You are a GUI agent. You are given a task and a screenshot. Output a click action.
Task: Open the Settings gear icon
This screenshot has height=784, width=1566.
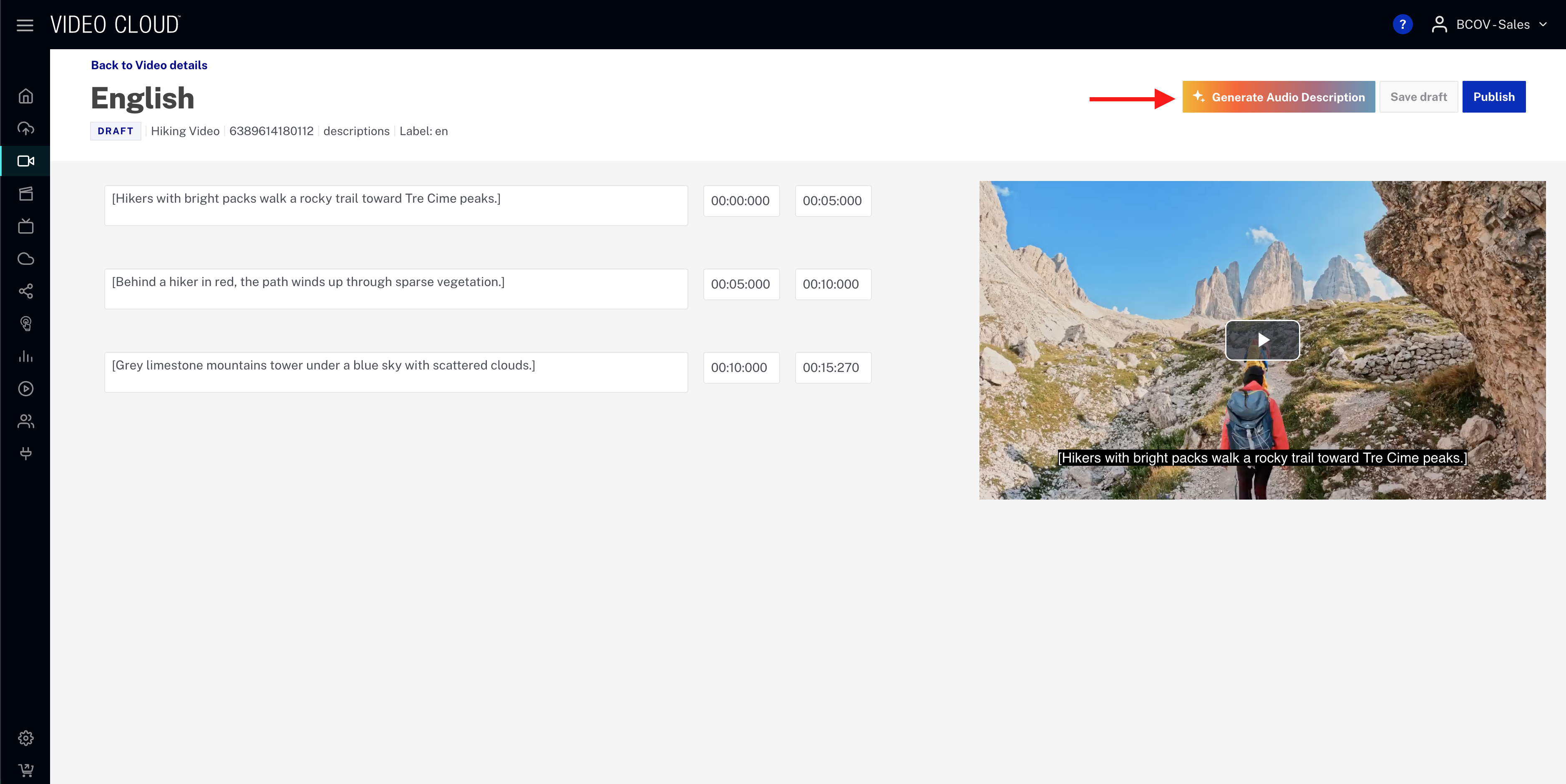coord(25,739)
